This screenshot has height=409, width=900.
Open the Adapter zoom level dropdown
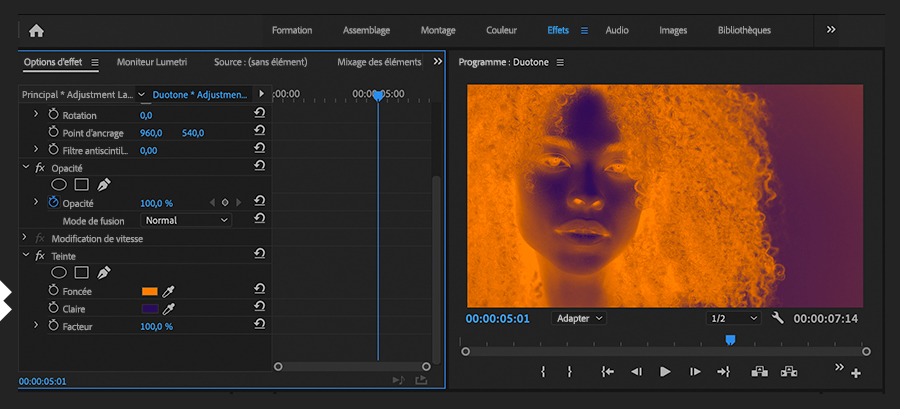coord(579,318)
